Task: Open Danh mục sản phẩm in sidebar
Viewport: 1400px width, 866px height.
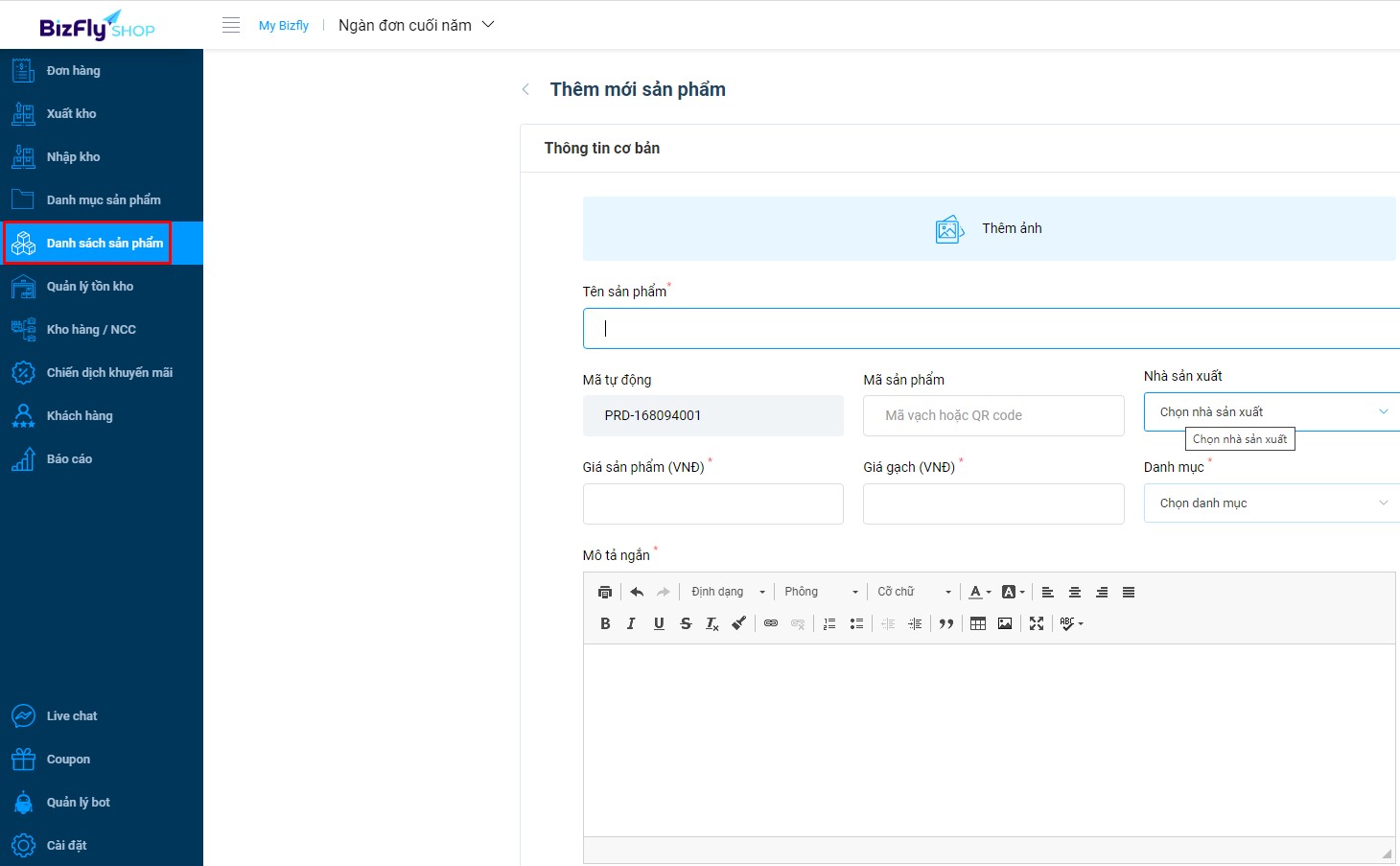Action: pos(102,199)
